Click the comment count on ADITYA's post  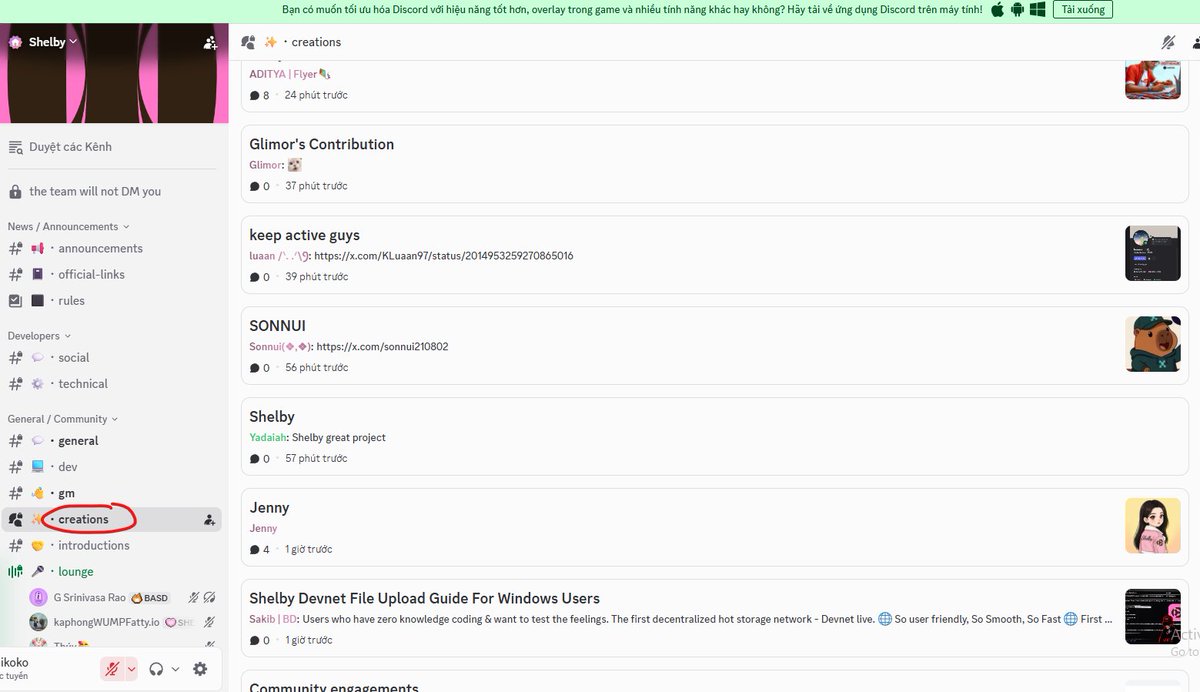pyautogui.click(x=260, y=96)
